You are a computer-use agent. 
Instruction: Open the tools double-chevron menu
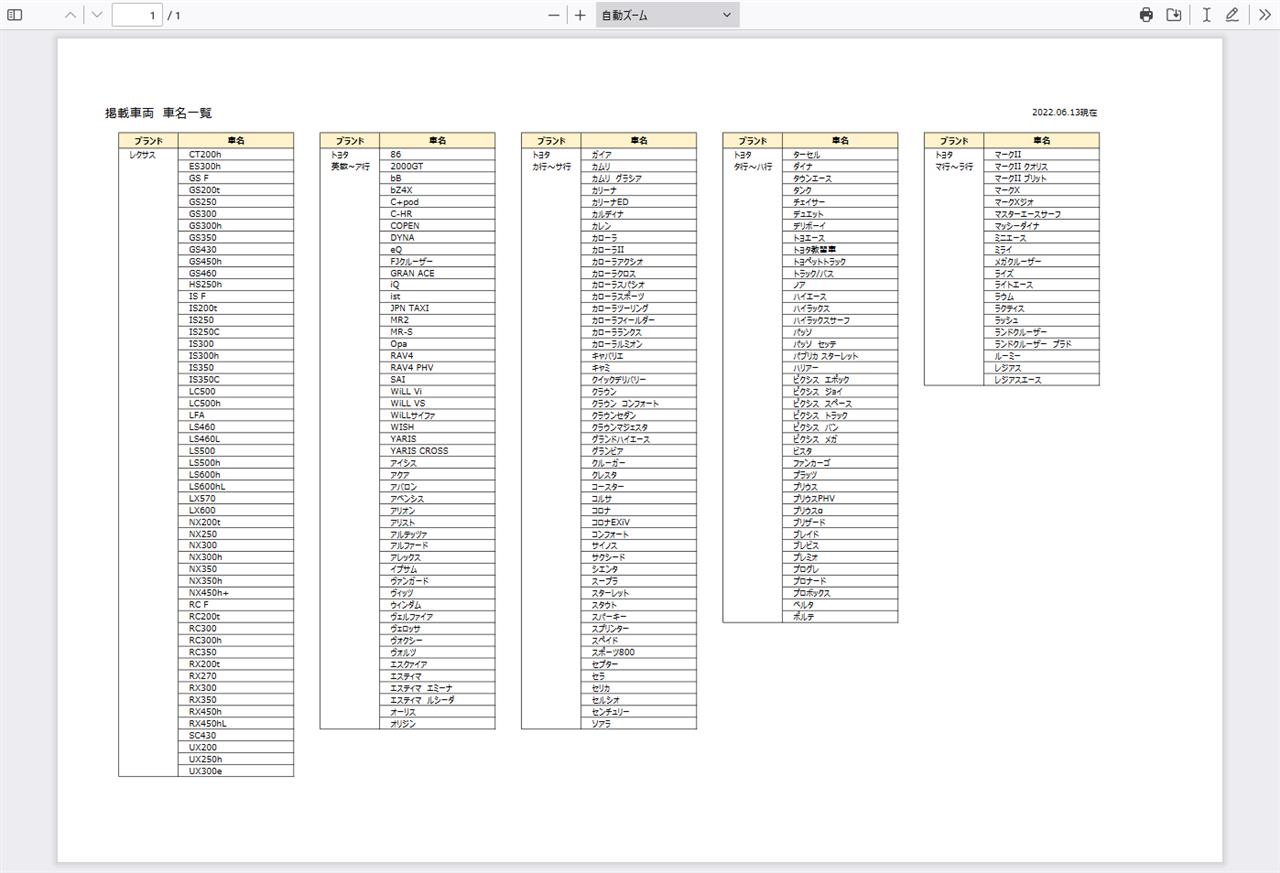[x=1265, y=15]
